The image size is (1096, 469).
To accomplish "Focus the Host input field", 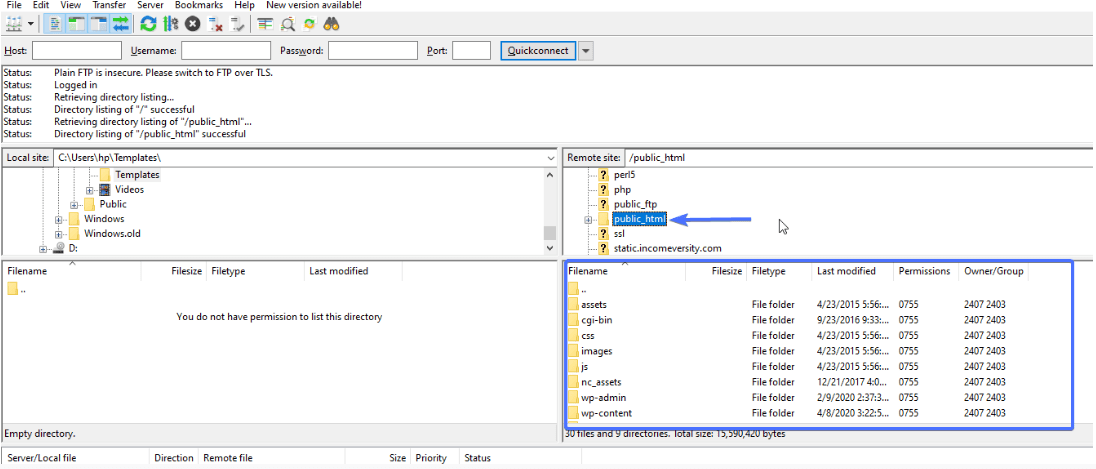I will click(x=77, y=50).
